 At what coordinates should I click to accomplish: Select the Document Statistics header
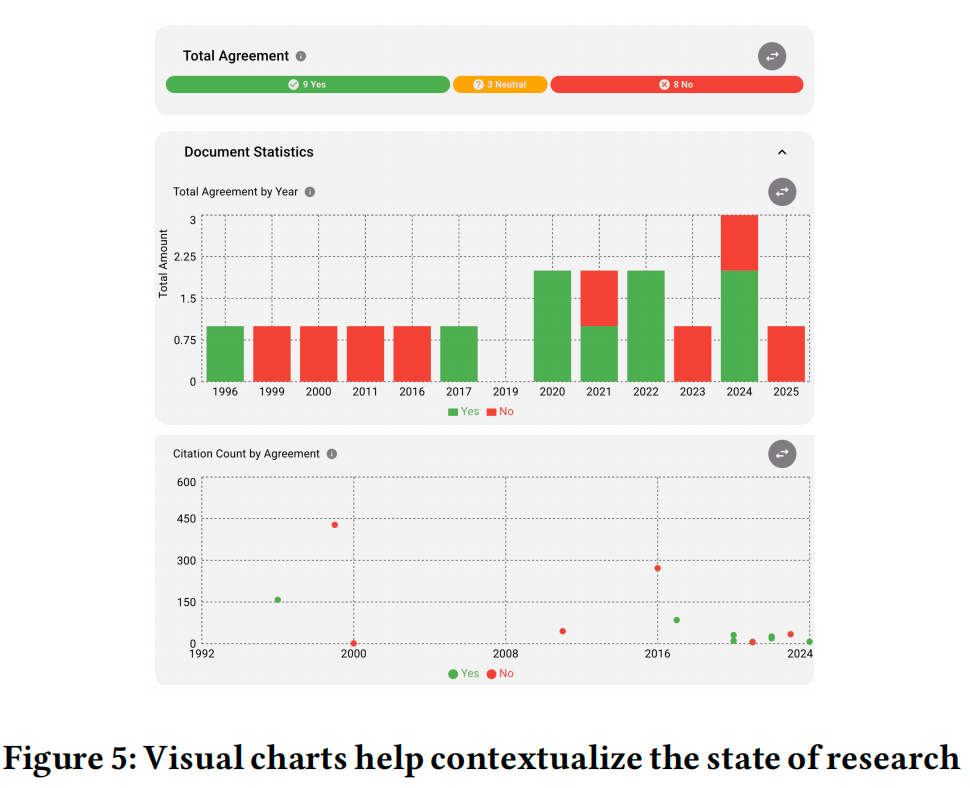coord(249,152)
